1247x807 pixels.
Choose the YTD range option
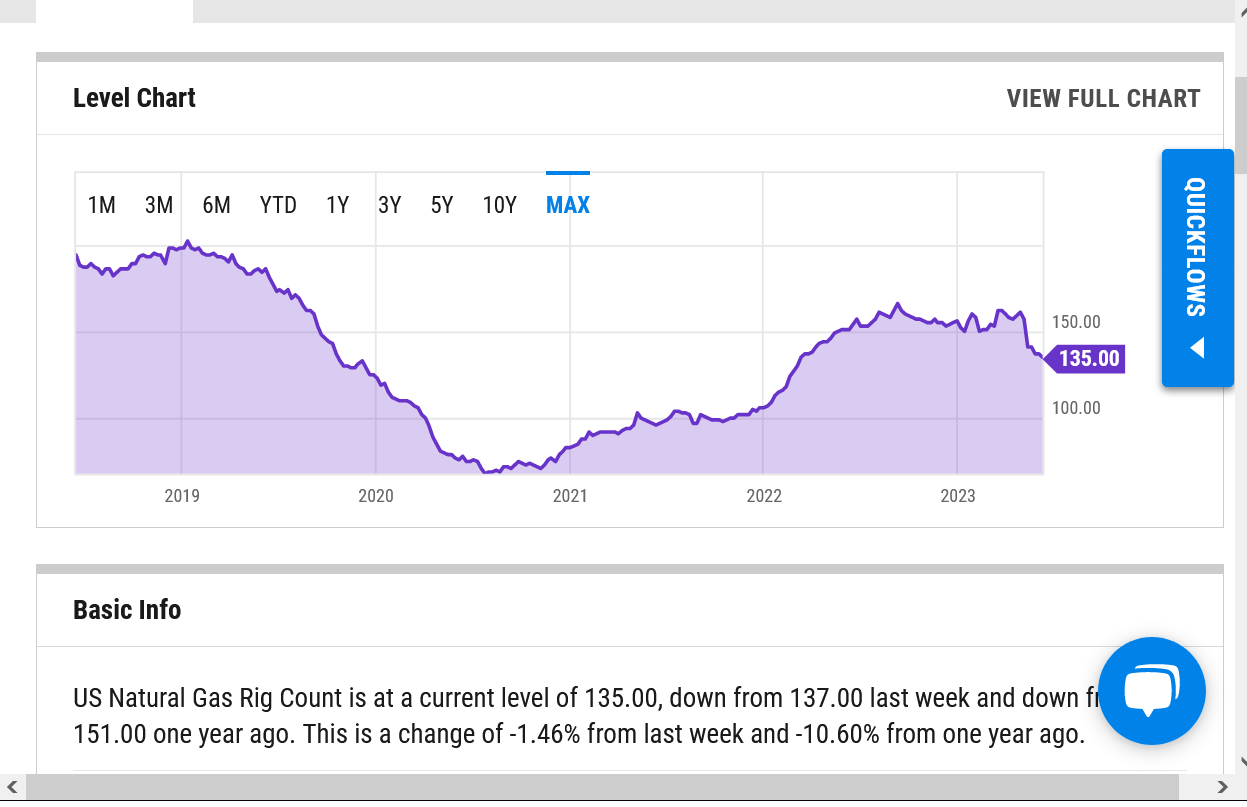point(278,205)
